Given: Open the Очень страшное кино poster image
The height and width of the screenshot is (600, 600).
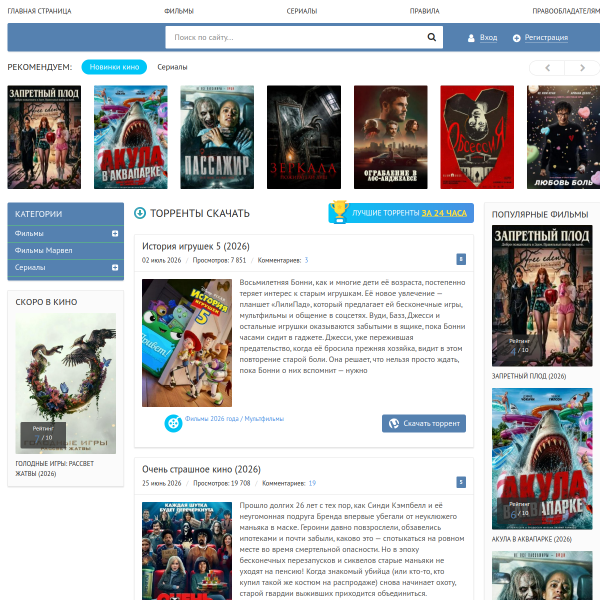Looking at the screenshot, I should click(187, 551).
